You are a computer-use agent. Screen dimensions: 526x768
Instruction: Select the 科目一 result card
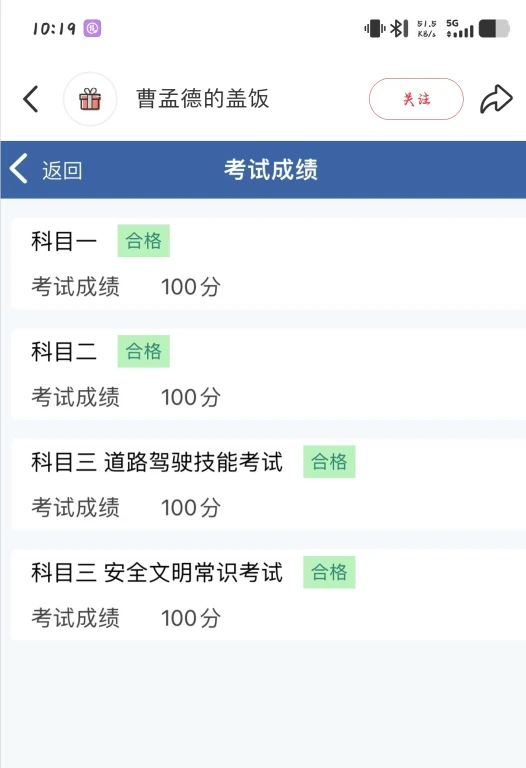(268, 264)
